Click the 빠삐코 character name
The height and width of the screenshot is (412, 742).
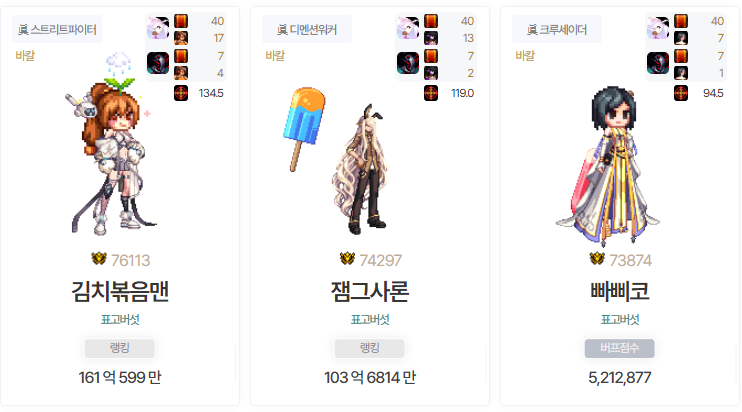(619, 291)
